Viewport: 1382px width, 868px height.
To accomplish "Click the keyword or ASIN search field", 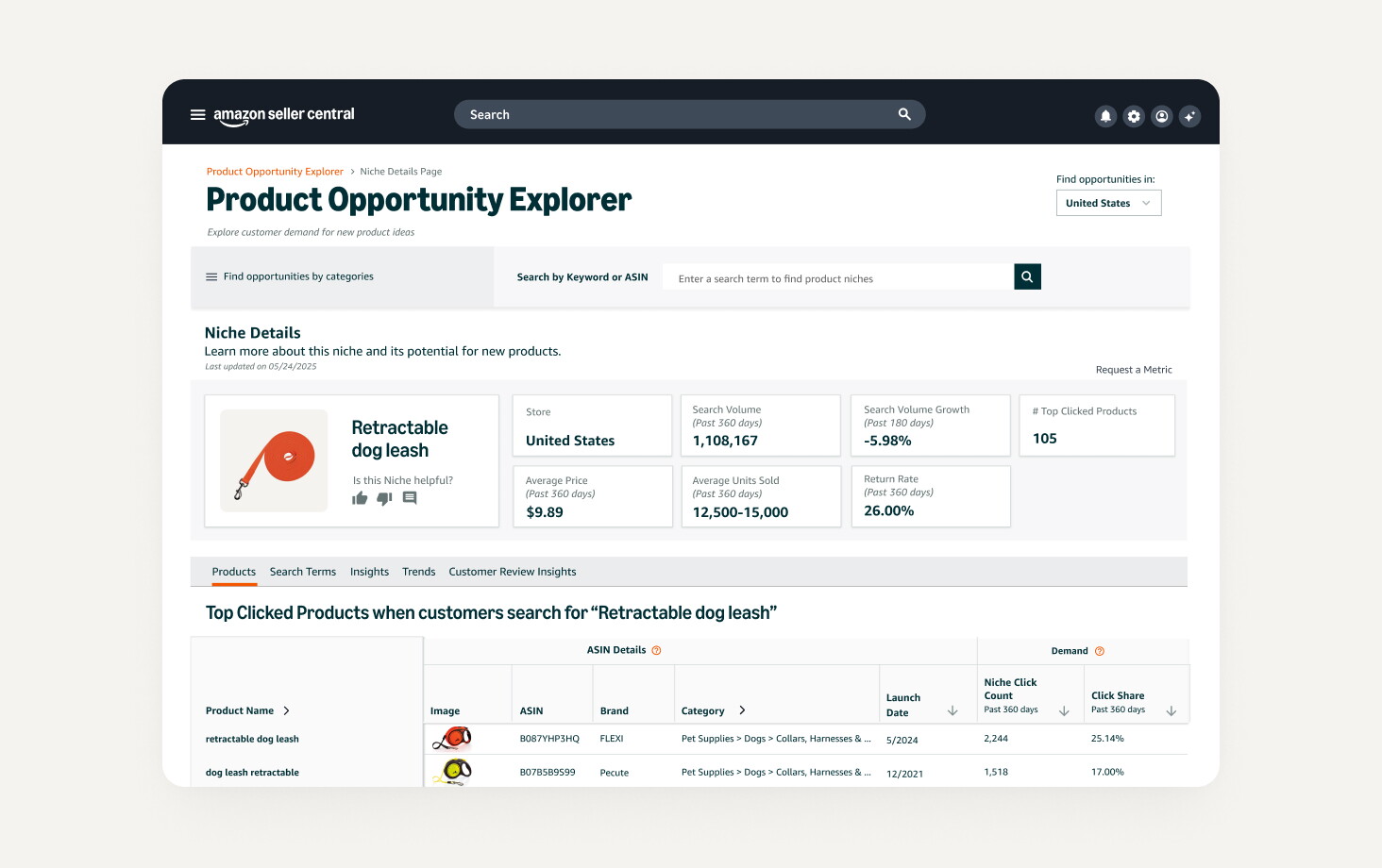I will pos(838,277).
